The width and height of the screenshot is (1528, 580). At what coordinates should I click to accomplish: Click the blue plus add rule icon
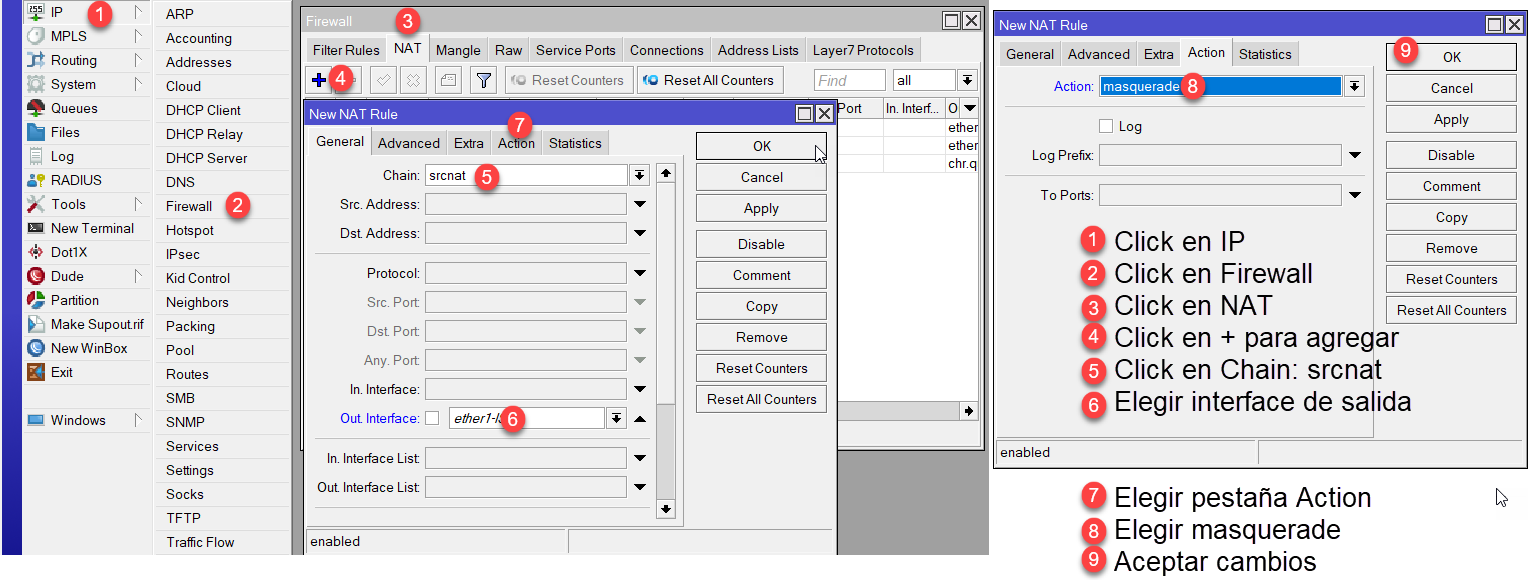pos(318,80)
